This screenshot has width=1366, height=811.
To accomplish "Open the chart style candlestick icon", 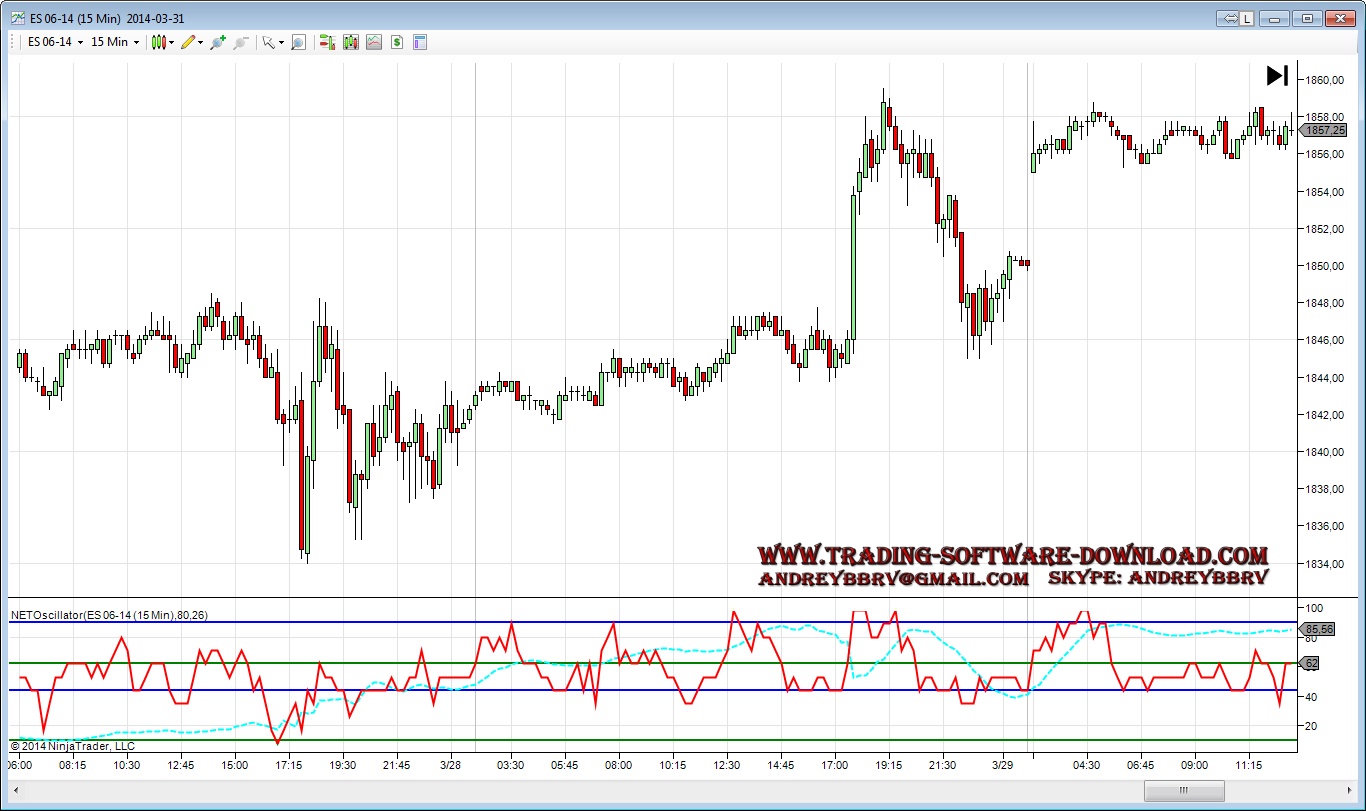I will (158, 42).
